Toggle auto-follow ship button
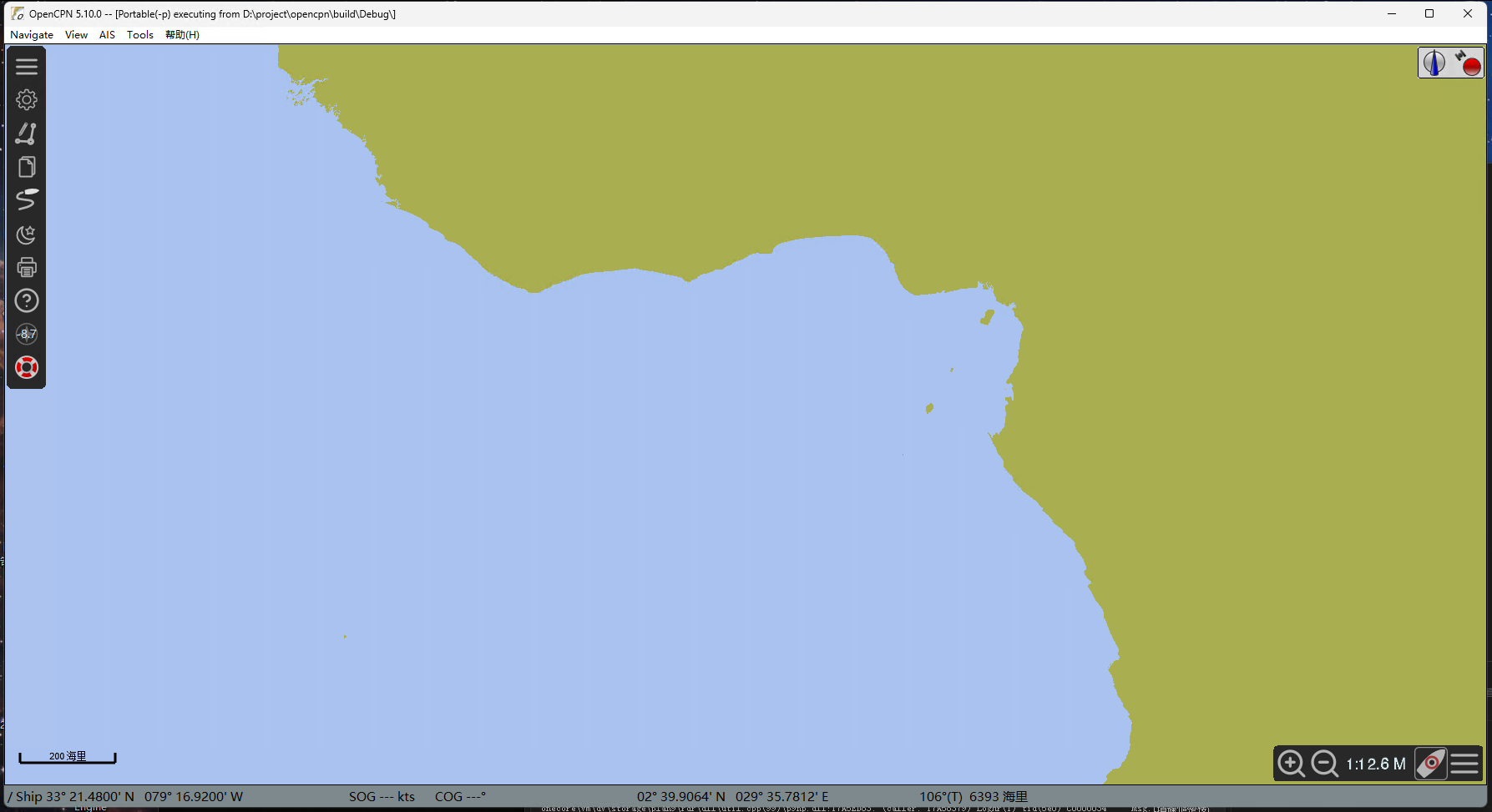This screenshot has width=1492, height=812. pyautogui.click(x=1431, y=764)
